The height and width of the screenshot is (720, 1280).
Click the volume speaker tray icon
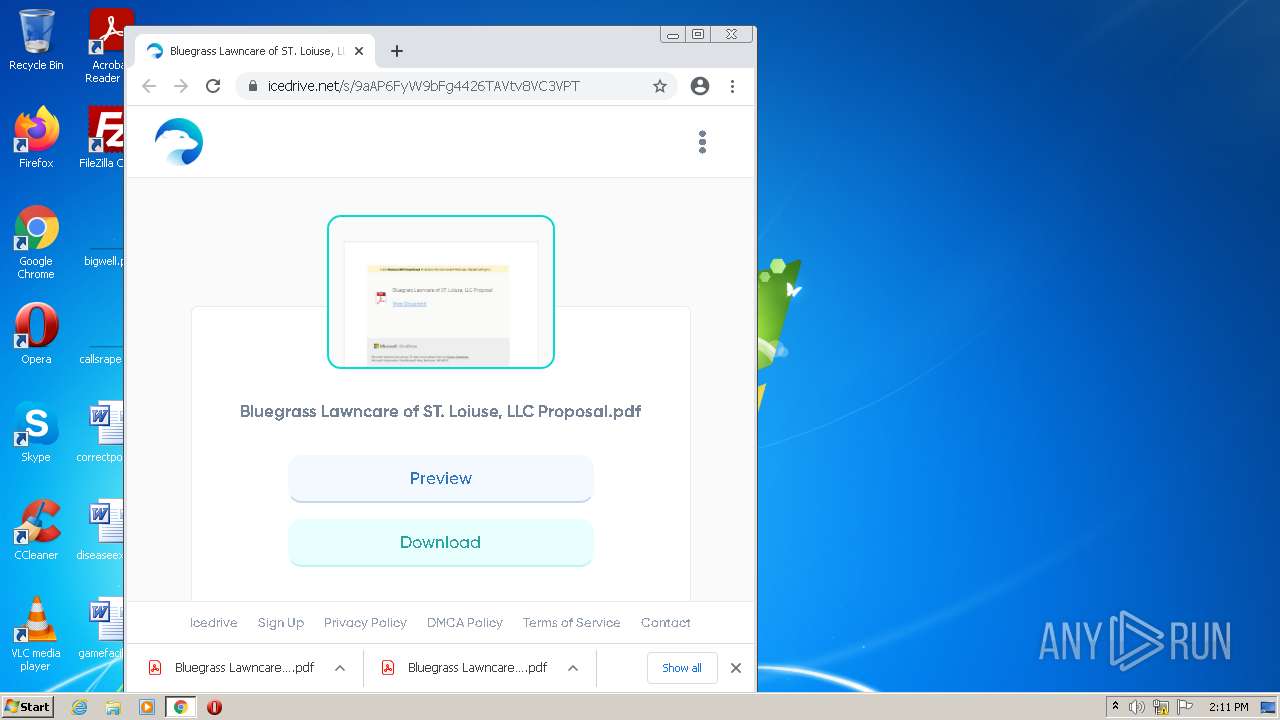tap(1137, 707)
